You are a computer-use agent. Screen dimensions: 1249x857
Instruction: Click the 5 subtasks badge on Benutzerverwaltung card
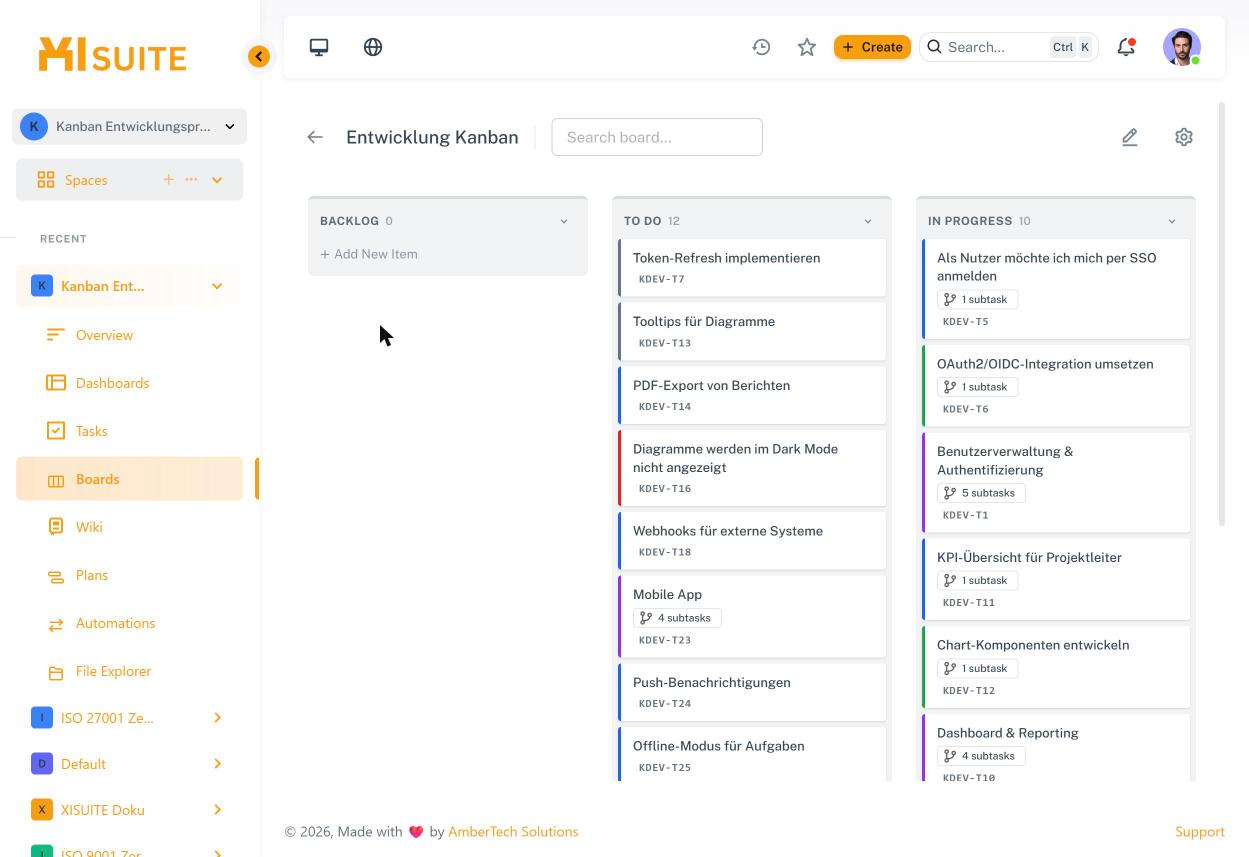(x=980, y=493)
